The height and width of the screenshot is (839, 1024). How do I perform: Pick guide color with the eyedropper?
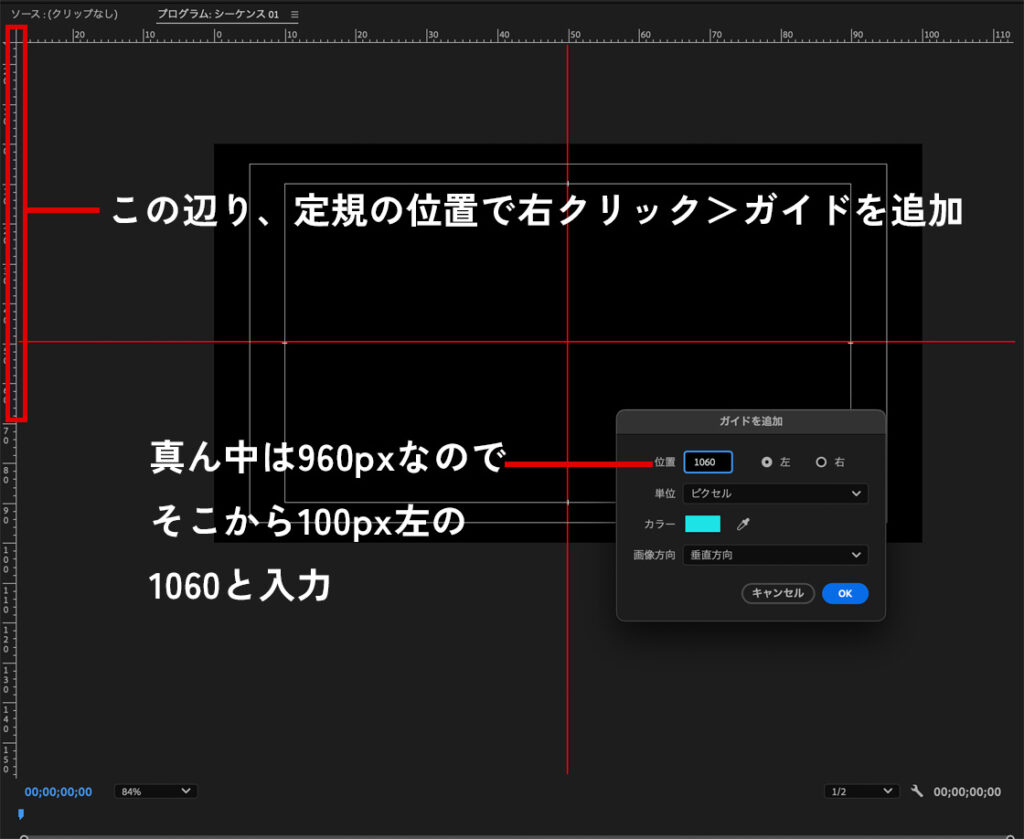(x=743, y=524)
